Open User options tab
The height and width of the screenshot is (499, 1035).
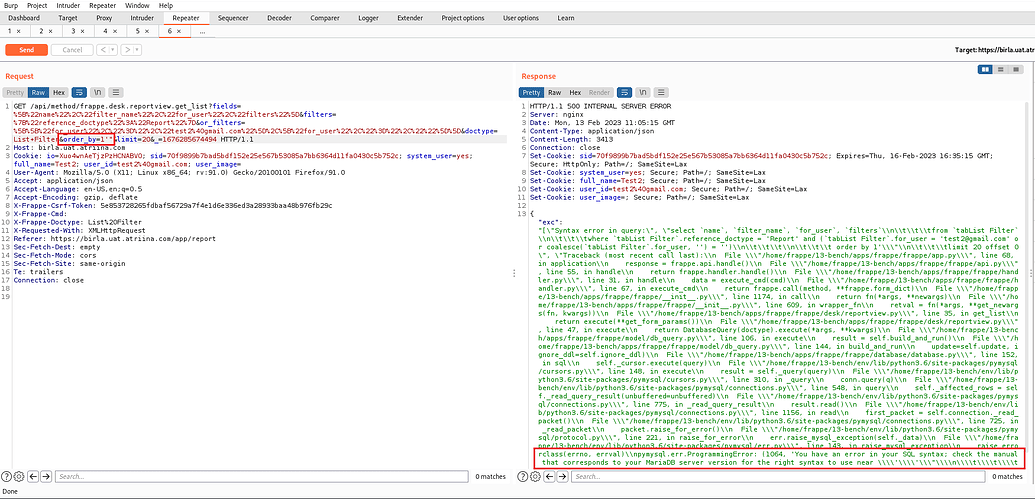coord(521,18)
